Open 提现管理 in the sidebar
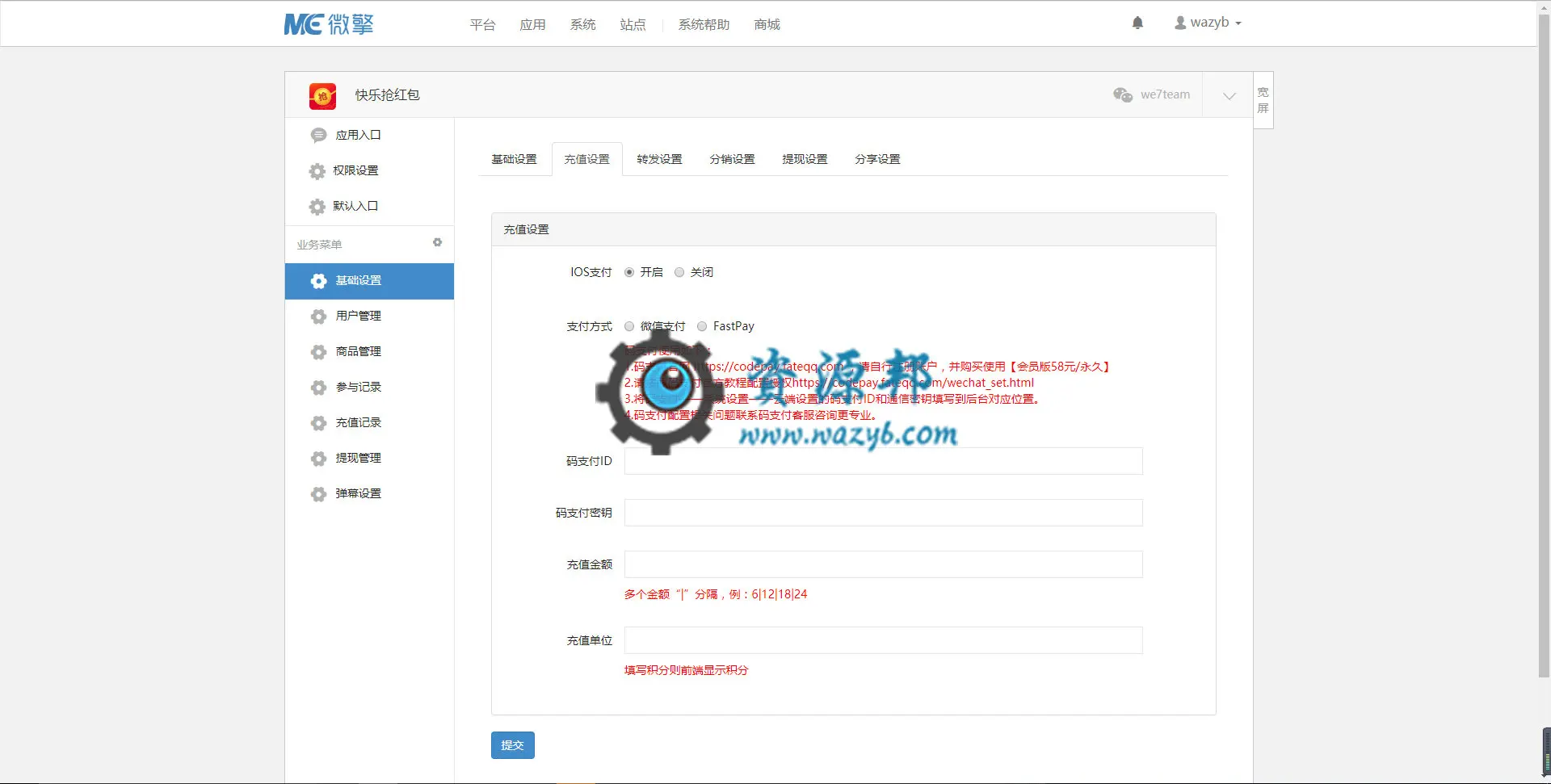The height and width of the screenshot is (784, 1551). (x=369, y=459)
